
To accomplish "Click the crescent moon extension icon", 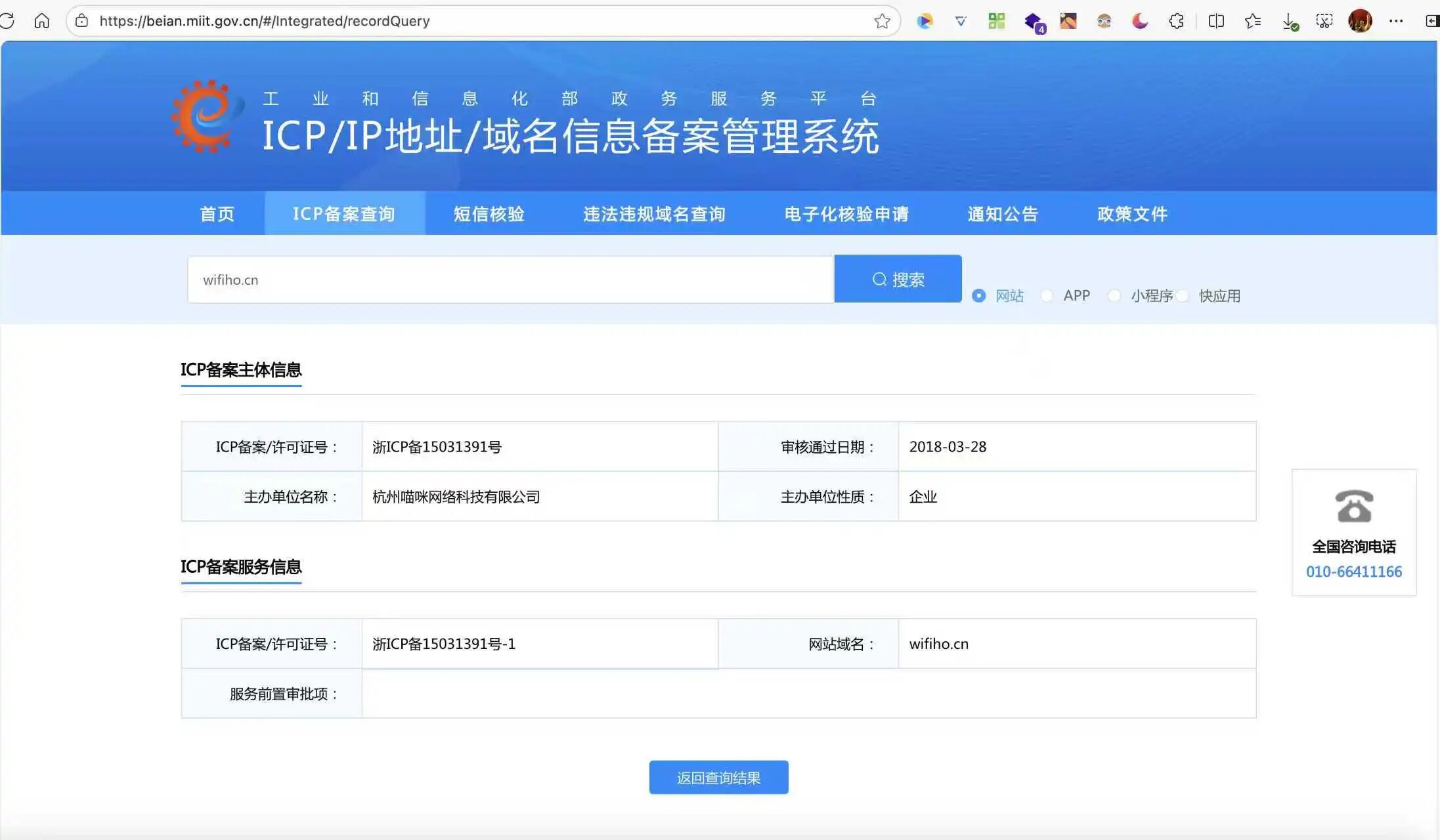I will point(1140,21).
